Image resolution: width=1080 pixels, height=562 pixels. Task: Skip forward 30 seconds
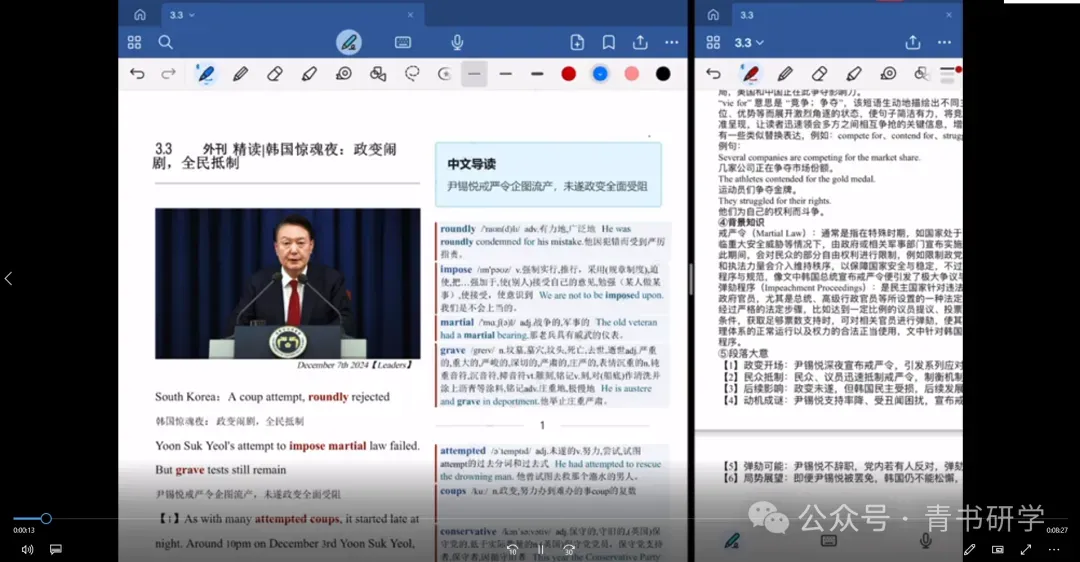(x=569, y=550)
